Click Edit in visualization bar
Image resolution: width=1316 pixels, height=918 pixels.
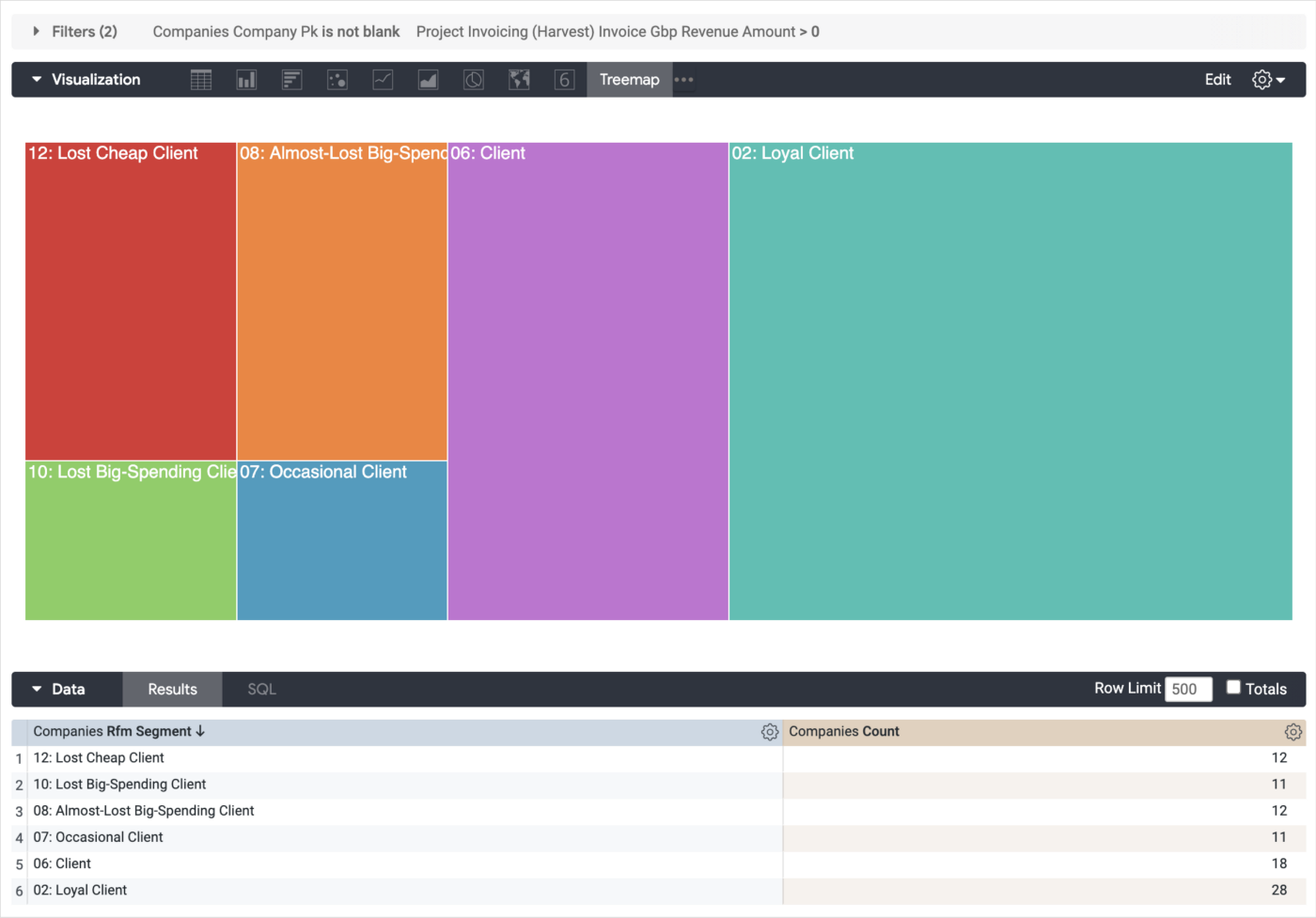click(x=1217, y=80)
